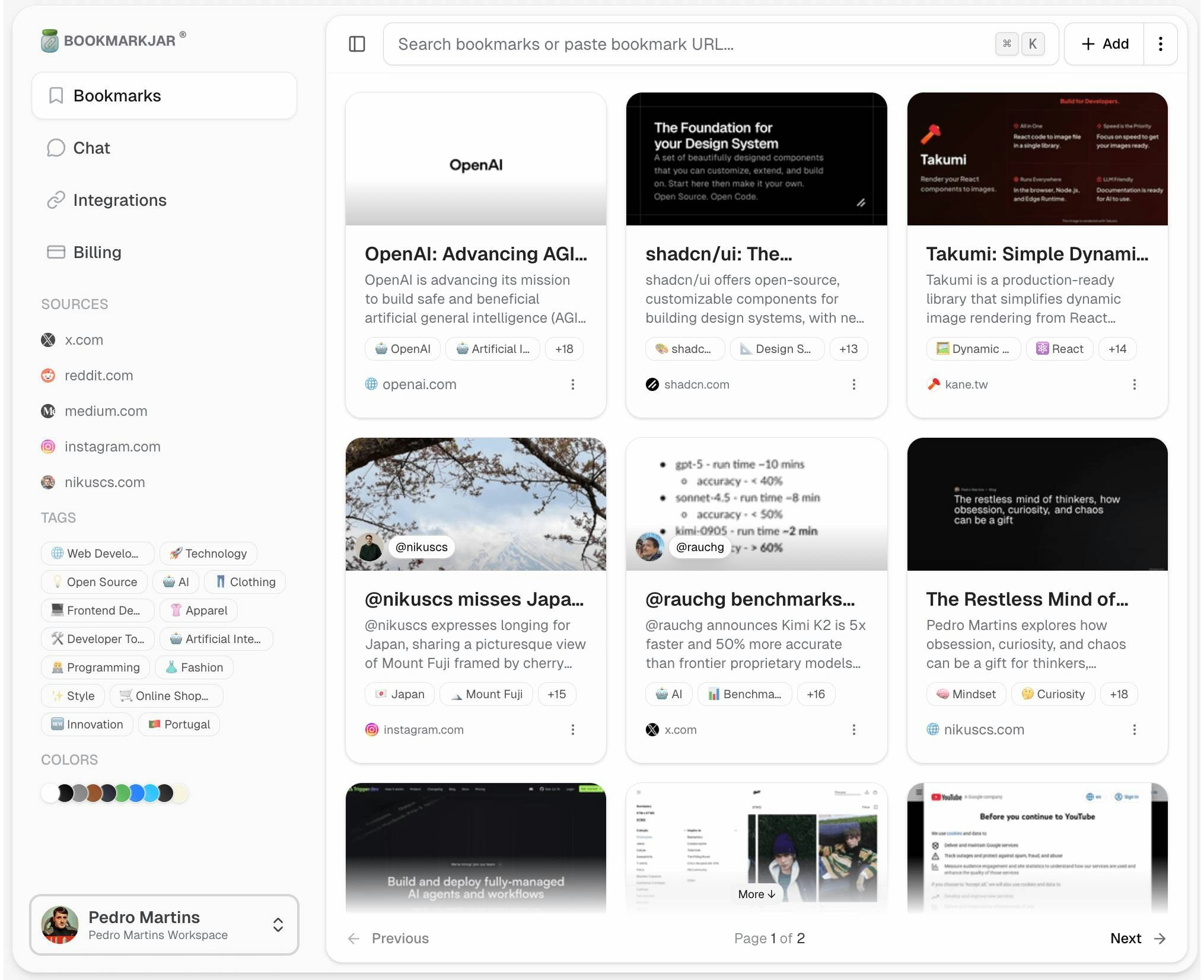Screen dimensions: 1204x980
Task: Select the blue color swatch under COLORS
Action: point(136,793)
